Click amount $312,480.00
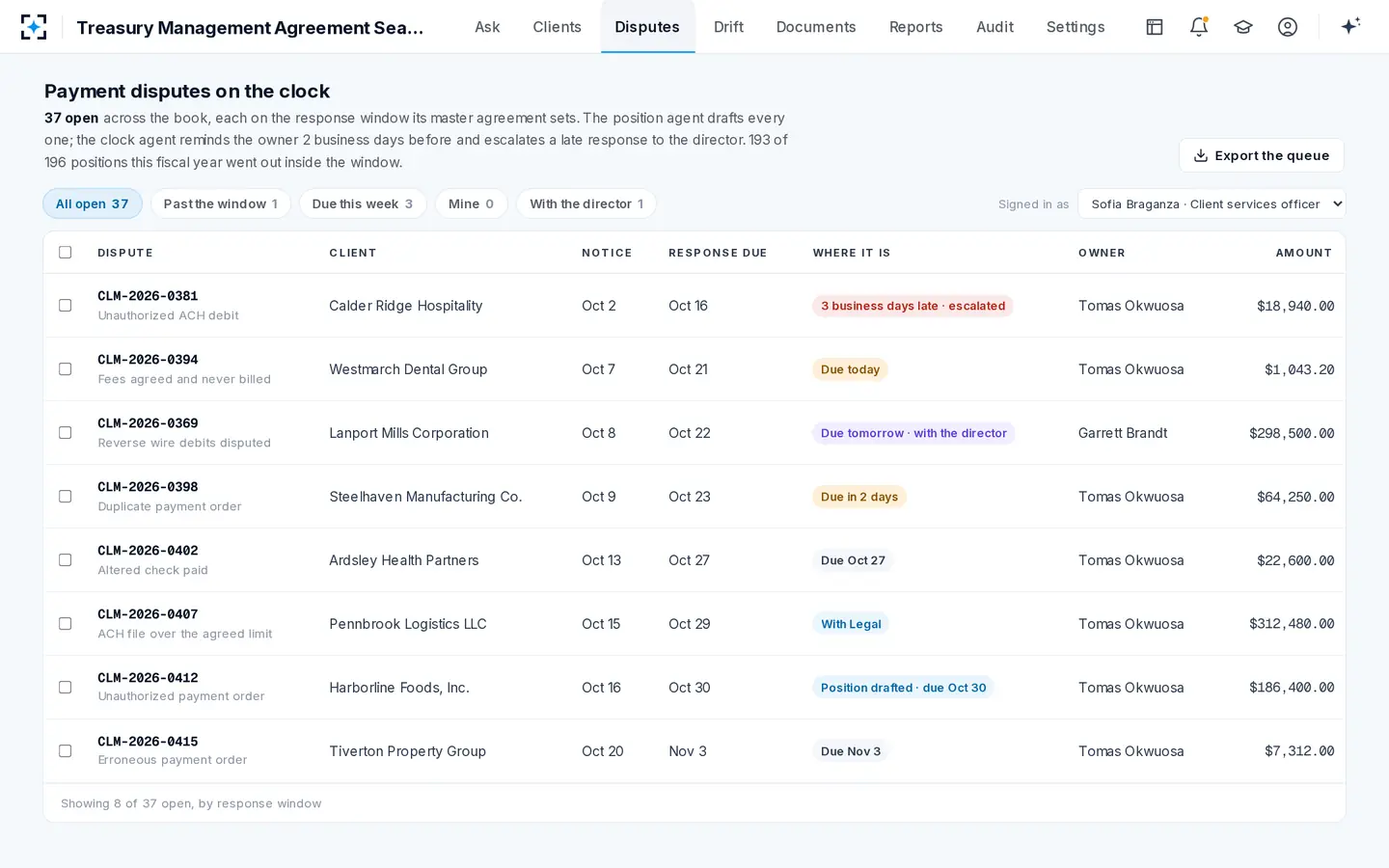The width and height of the screenshot is (1389, 868). [1292, 624]
